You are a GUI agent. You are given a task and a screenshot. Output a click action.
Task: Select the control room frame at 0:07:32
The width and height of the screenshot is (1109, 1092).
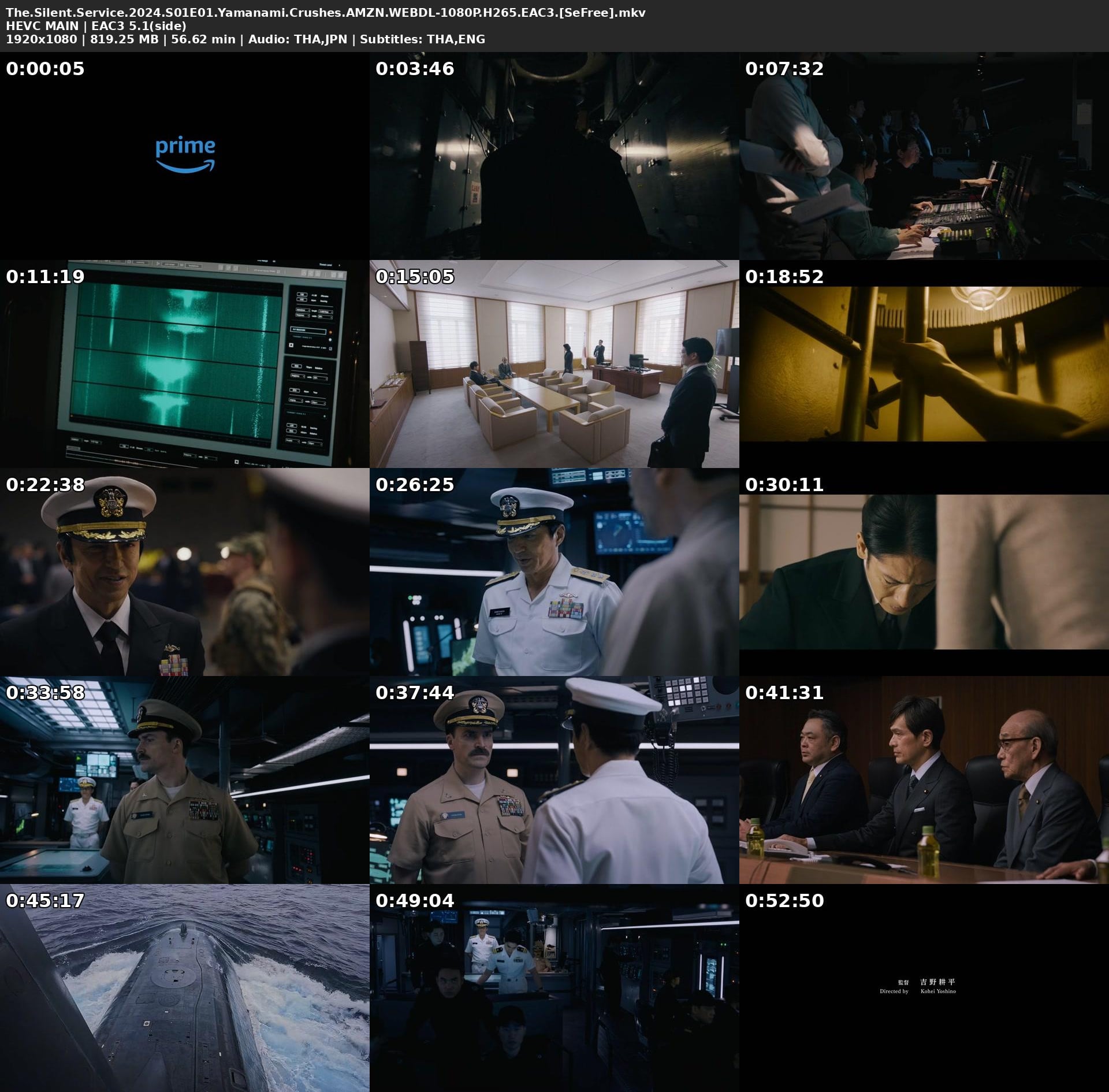click(924, 155)
